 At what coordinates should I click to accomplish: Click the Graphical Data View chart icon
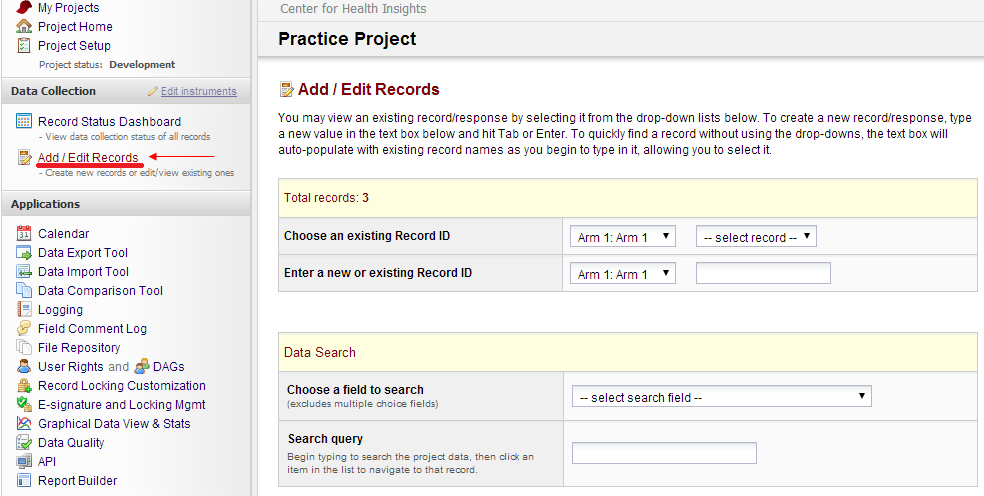point(24,424)
